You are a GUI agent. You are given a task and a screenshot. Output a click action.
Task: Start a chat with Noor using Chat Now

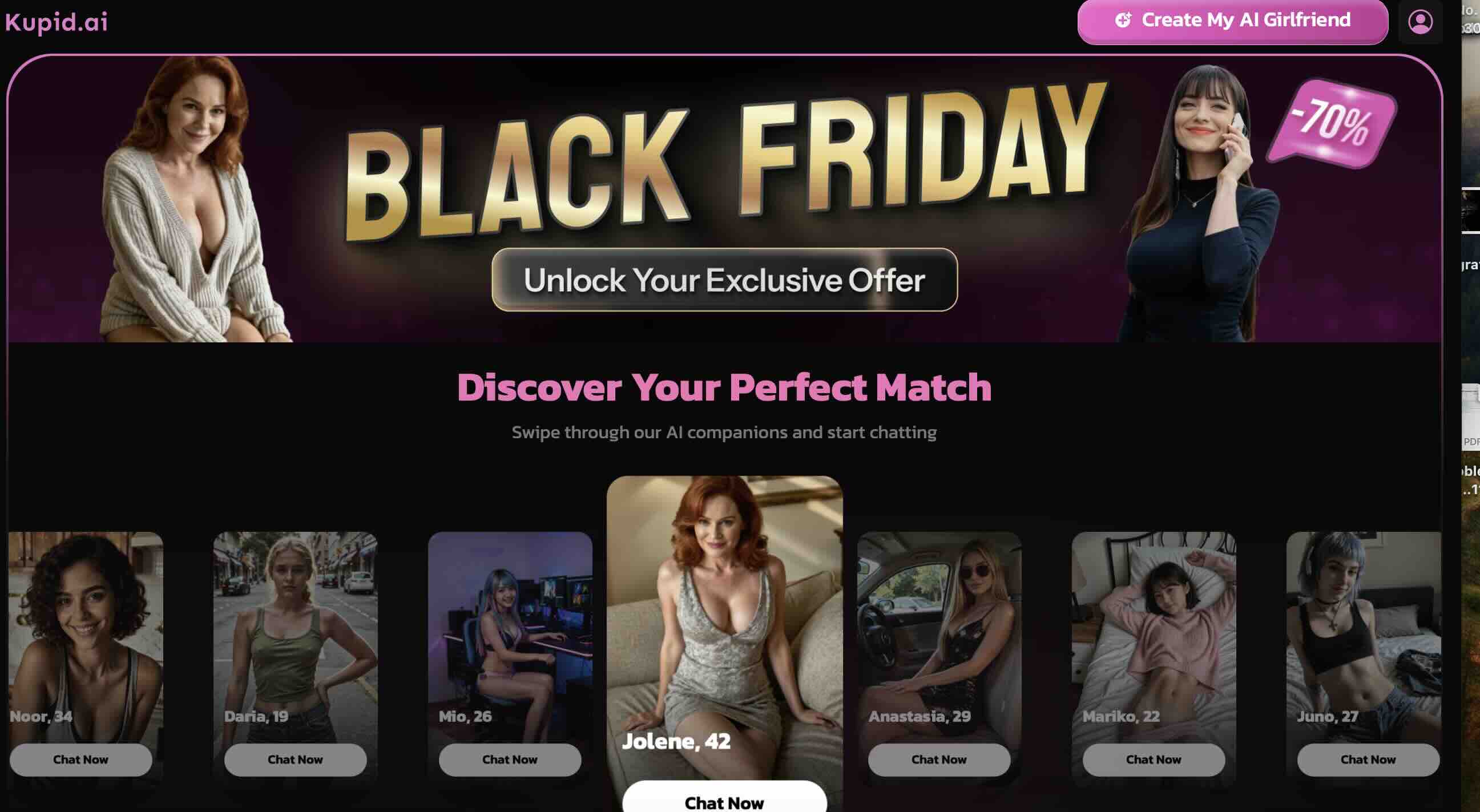tap(80, 759)
